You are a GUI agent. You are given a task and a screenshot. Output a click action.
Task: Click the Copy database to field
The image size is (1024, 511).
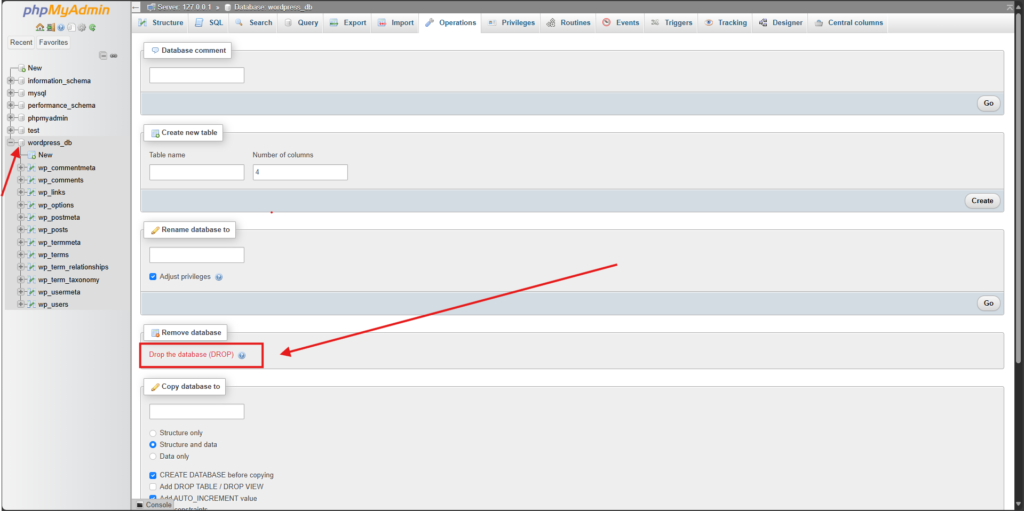[197, 412]
